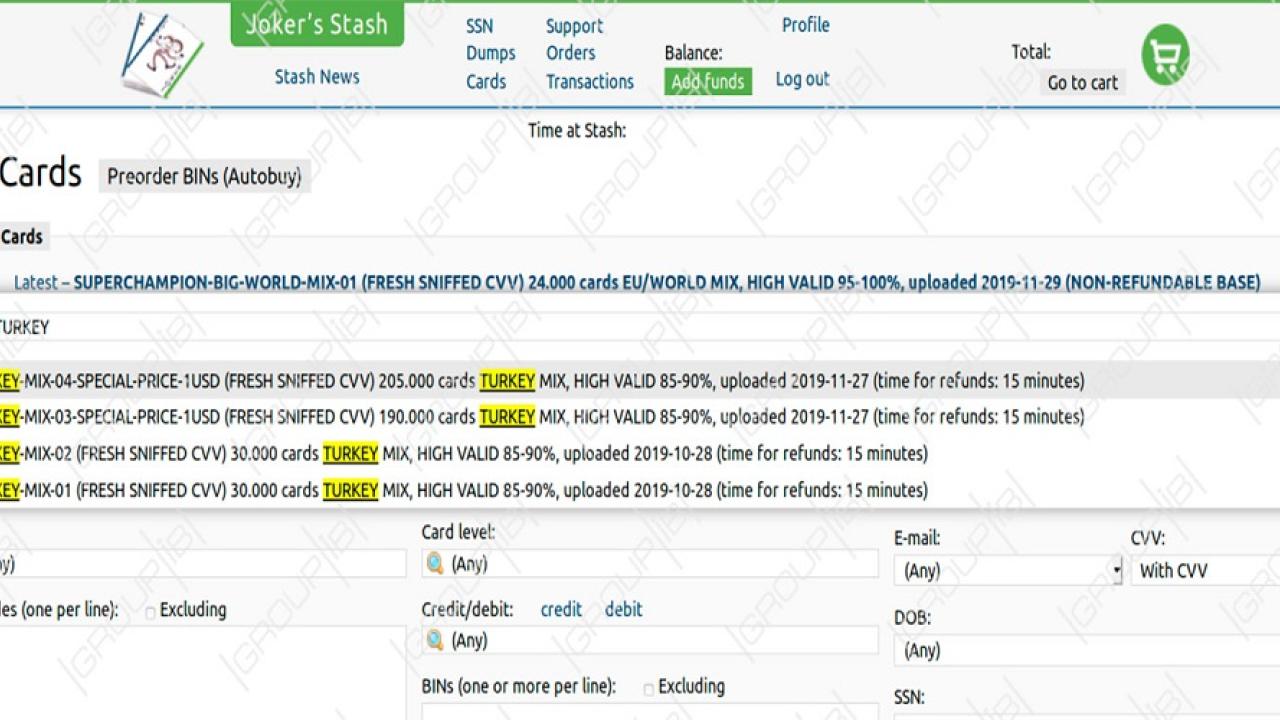The height and width of the screenshot is (720, 1280).
Task: Select the Cards tab below the heading
Action: (22, 237)
